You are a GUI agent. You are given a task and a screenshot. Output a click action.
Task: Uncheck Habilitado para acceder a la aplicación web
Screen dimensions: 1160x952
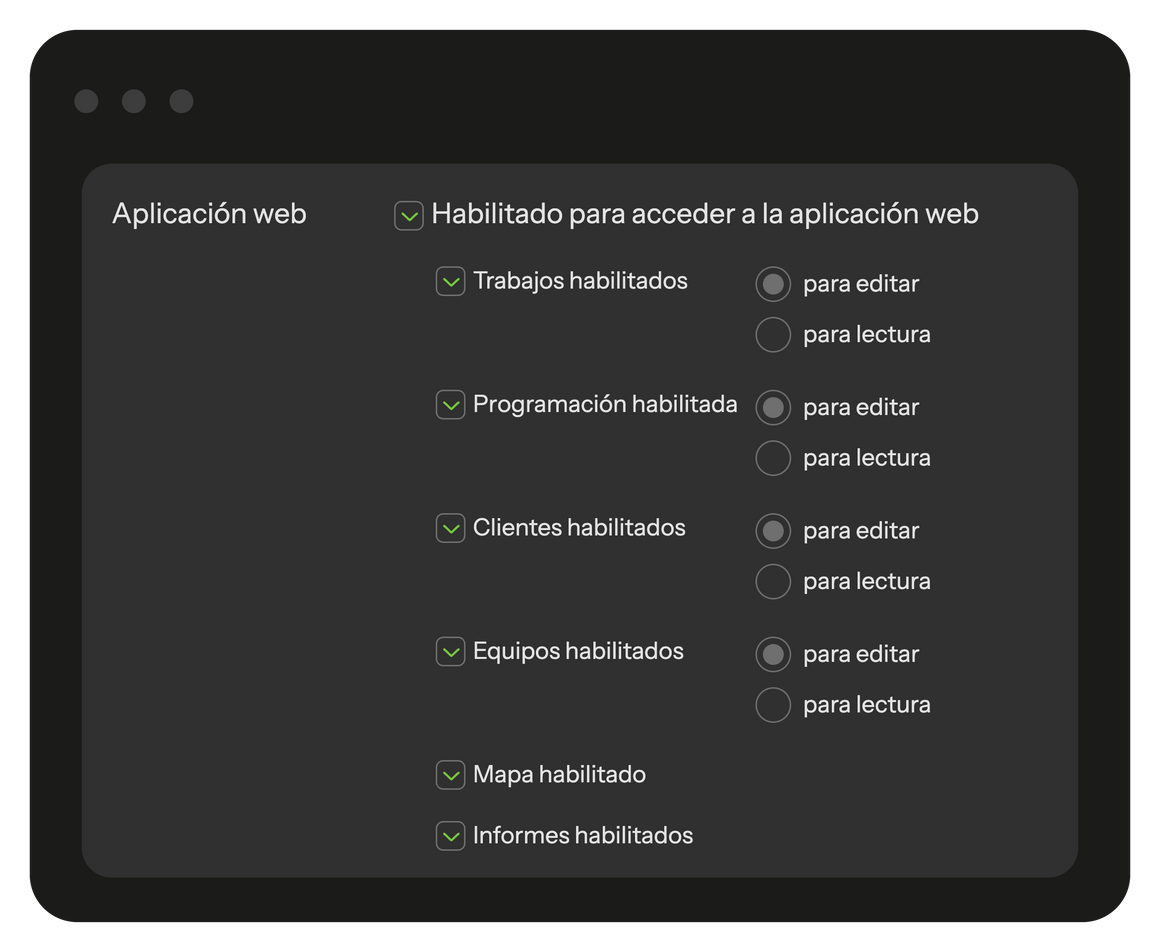[409, 216]
